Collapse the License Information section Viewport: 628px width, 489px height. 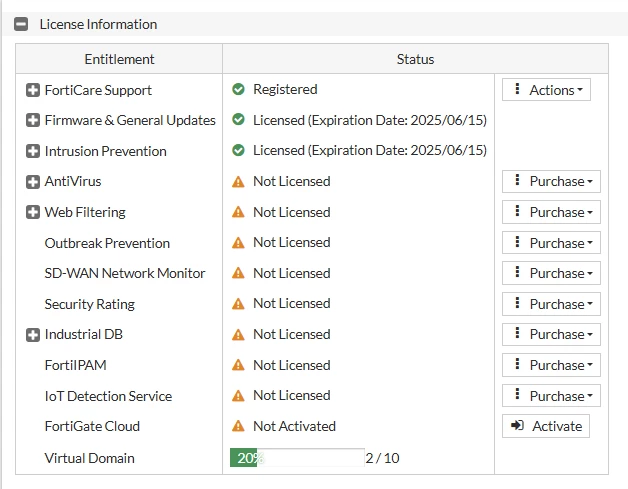(x=21, y=24)
